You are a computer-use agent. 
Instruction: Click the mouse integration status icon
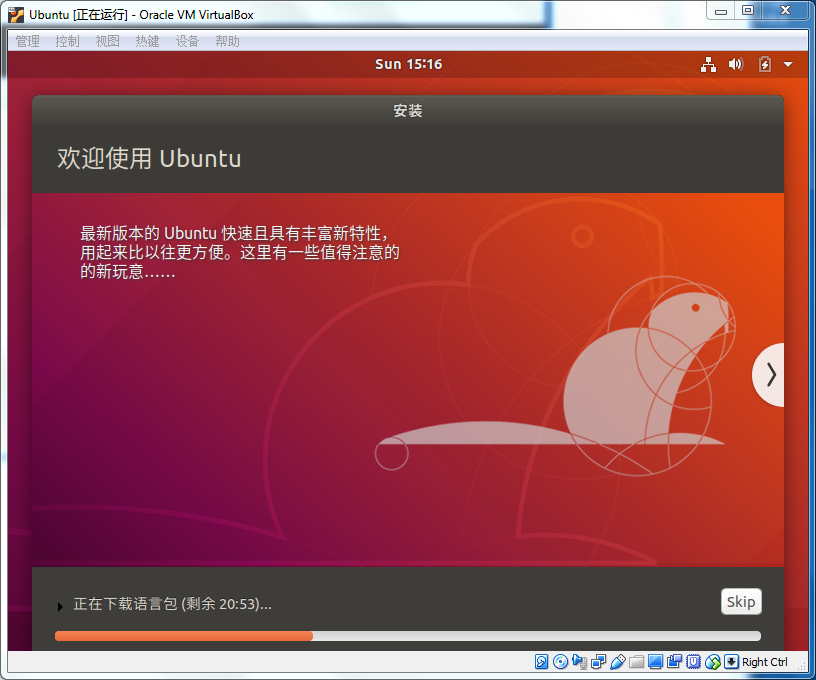(712, 662)
